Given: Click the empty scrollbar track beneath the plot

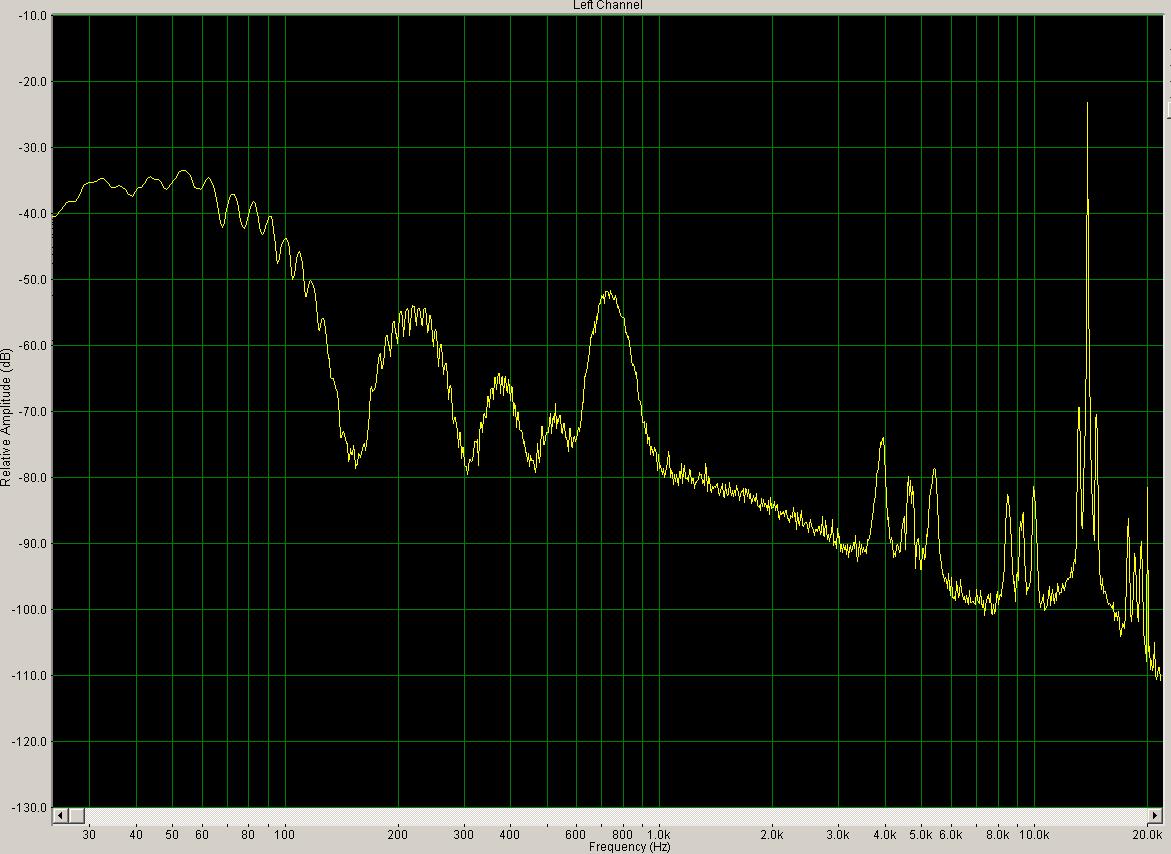Looking at the screenshot, I should click(x=615, y=815).
